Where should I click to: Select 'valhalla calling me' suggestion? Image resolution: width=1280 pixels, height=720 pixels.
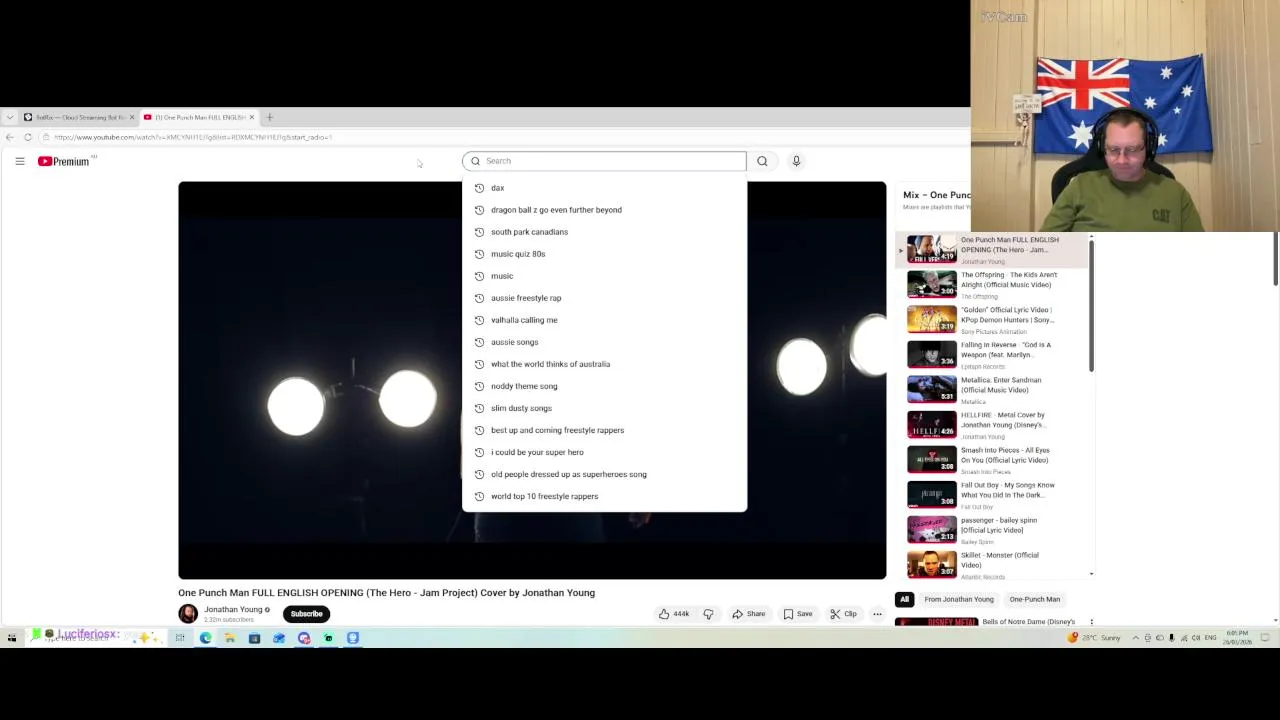click(604, 320)
